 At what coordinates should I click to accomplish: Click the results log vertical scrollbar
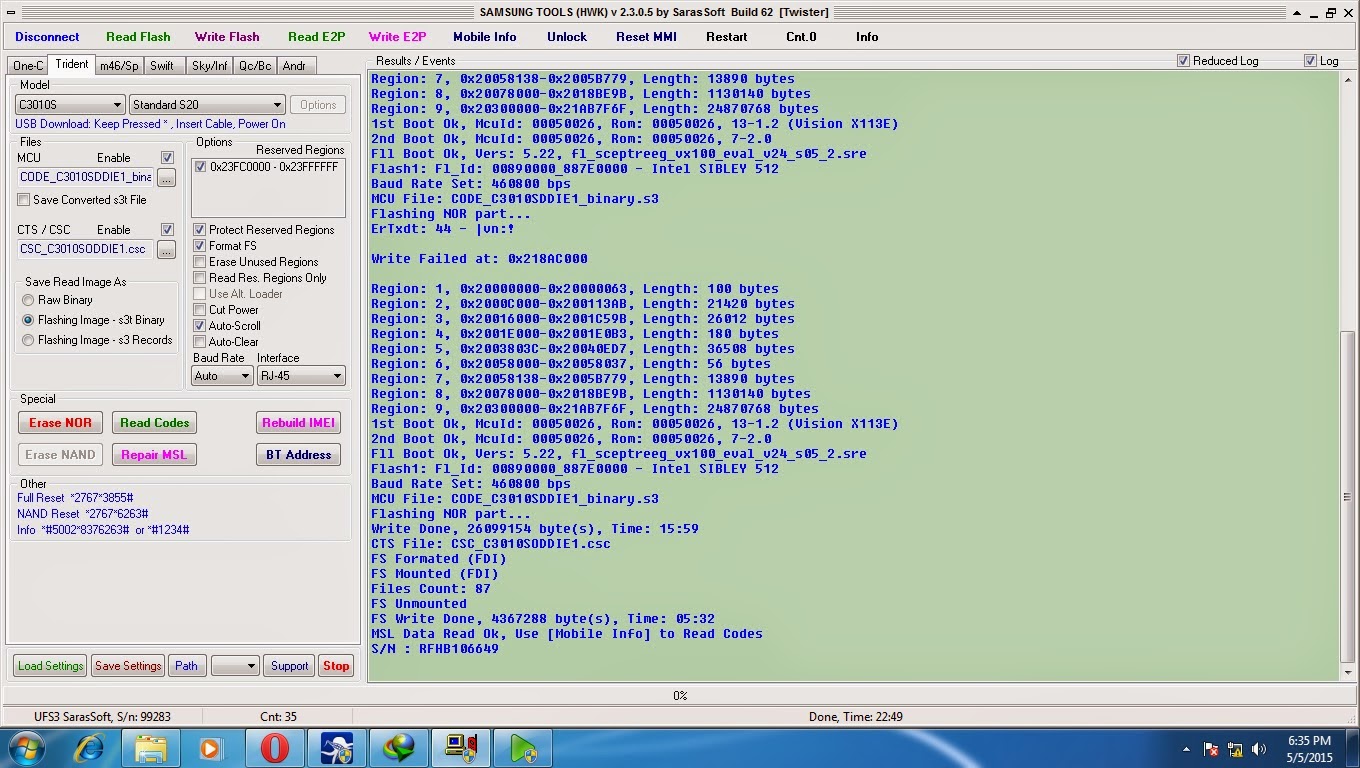[1347, 376]
